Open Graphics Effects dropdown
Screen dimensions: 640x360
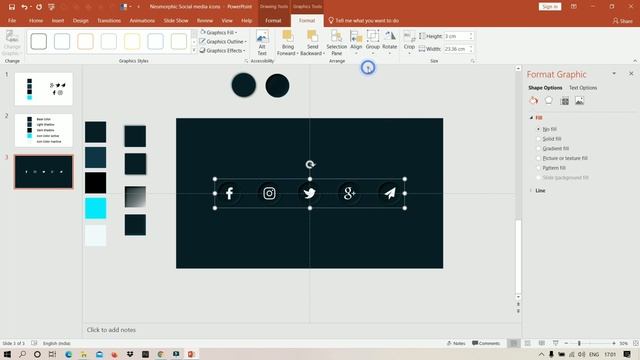click(222, 51)
